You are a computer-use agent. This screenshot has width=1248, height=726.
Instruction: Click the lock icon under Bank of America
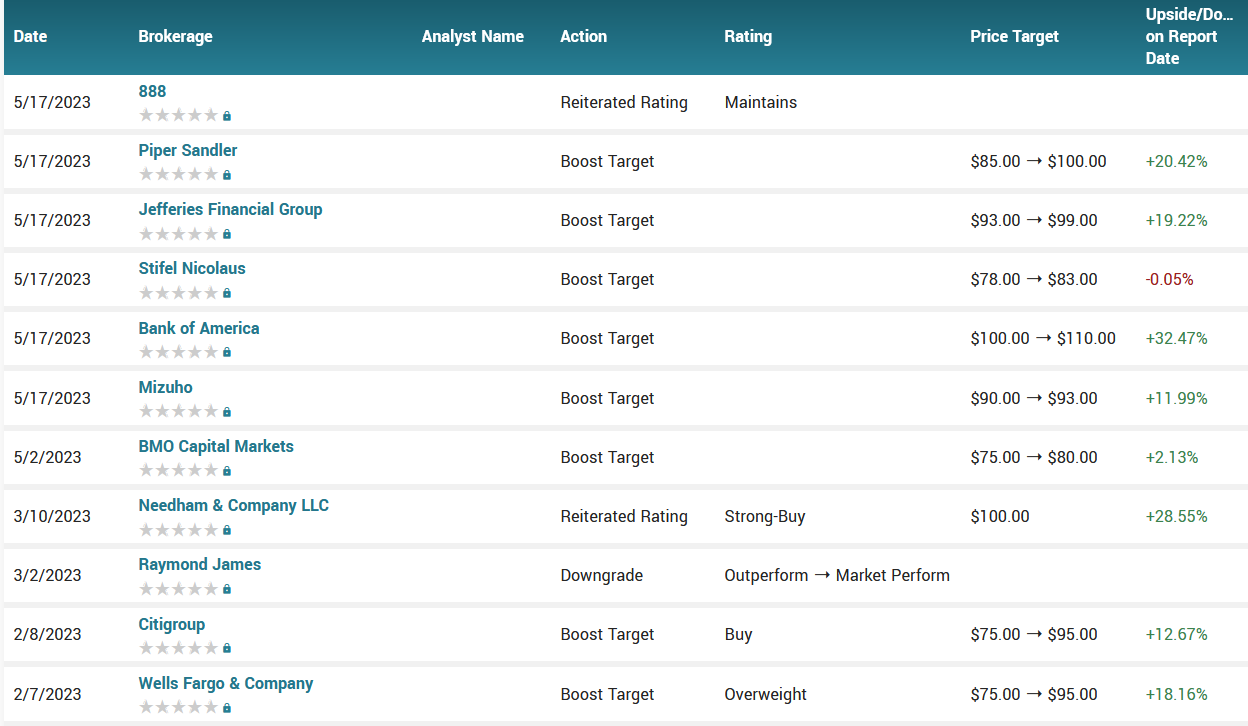[227, 352]
